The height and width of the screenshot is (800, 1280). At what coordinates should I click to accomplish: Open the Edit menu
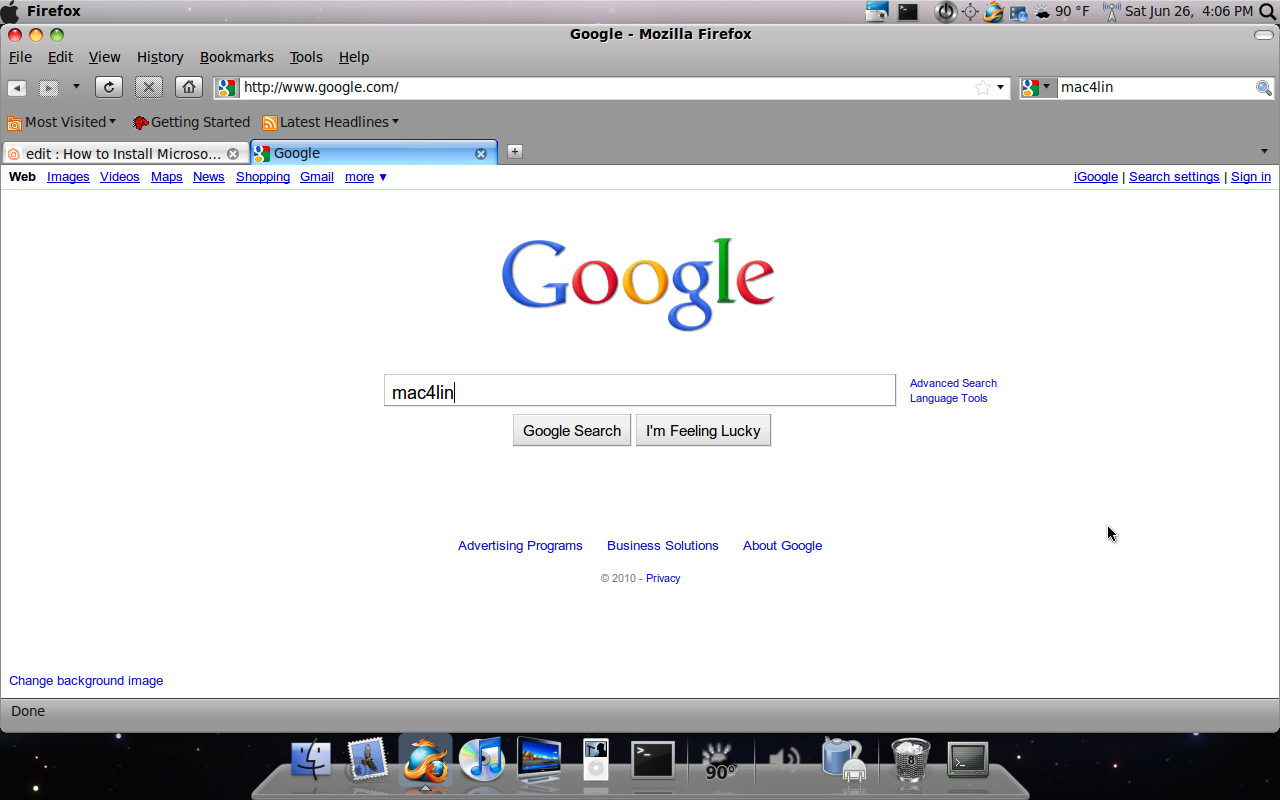(x=60, y=57)
